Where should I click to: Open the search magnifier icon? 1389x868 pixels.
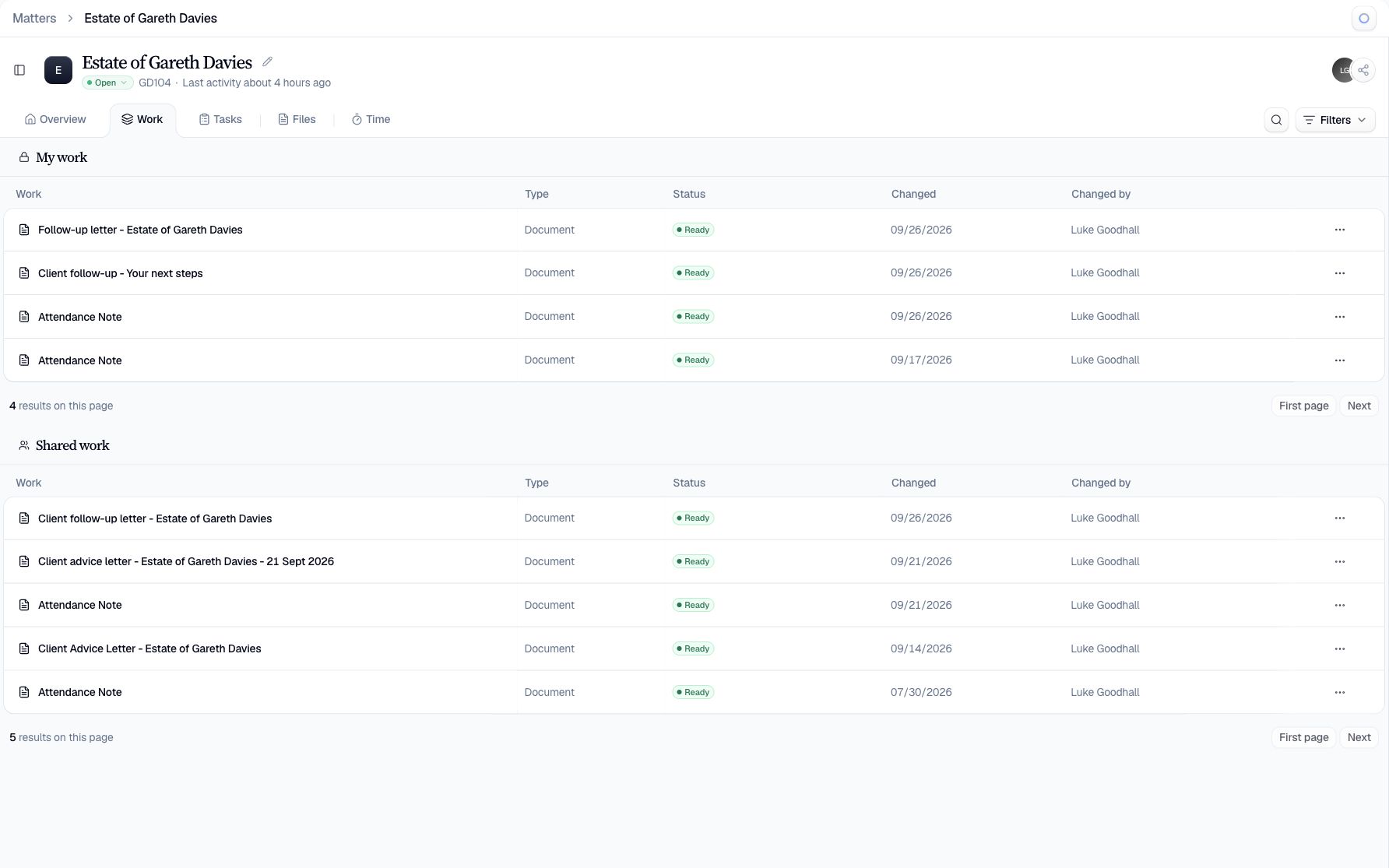pyautogui.click(x=1276, y=120)
